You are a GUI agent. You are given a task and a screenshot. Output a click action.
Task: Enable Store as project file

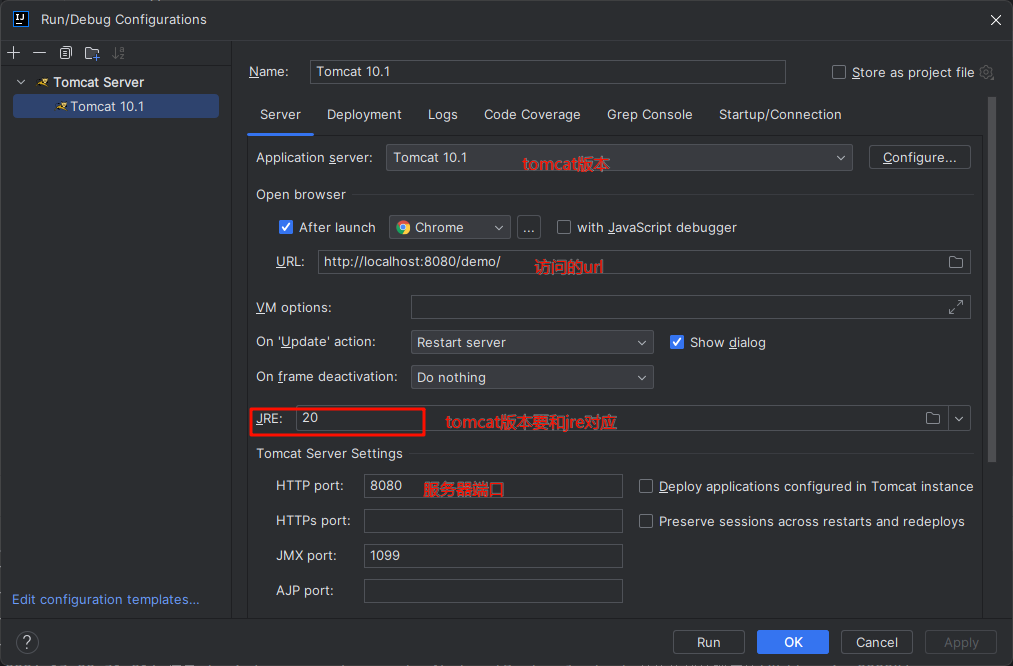point(839,72)
